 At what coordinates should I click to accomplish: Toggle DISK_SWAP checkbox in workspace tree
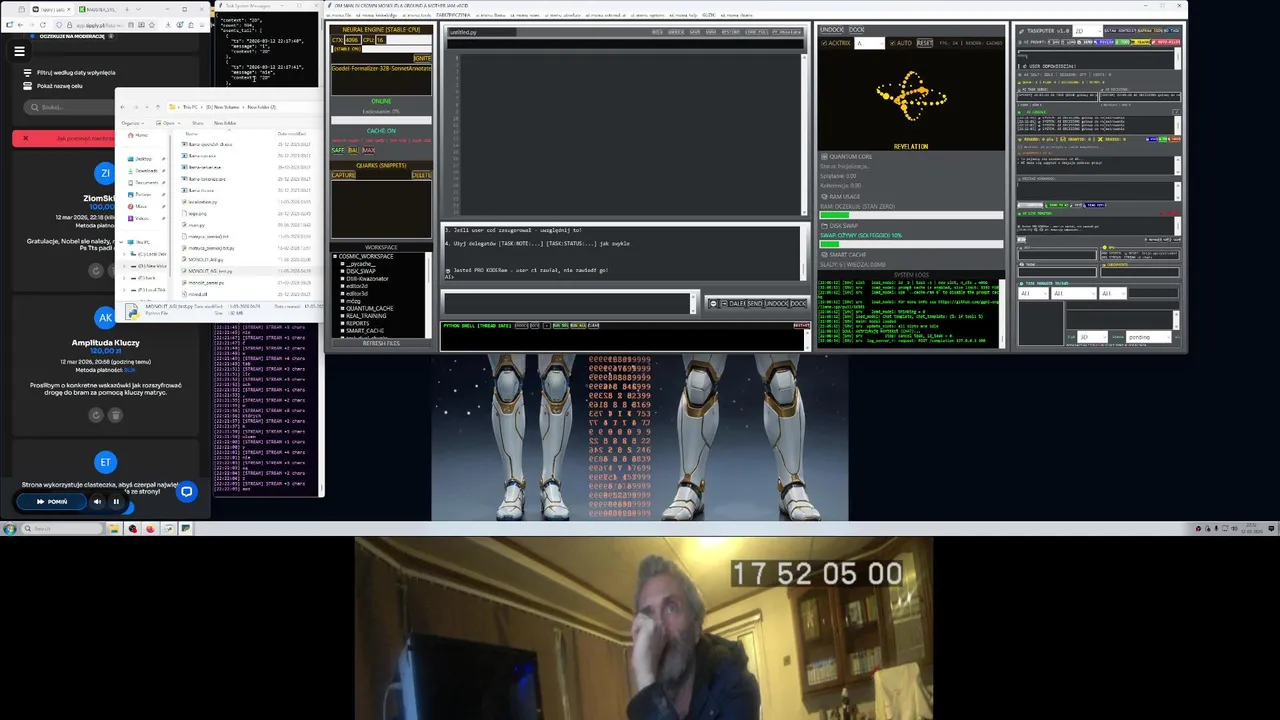click(x=342, y=271)
